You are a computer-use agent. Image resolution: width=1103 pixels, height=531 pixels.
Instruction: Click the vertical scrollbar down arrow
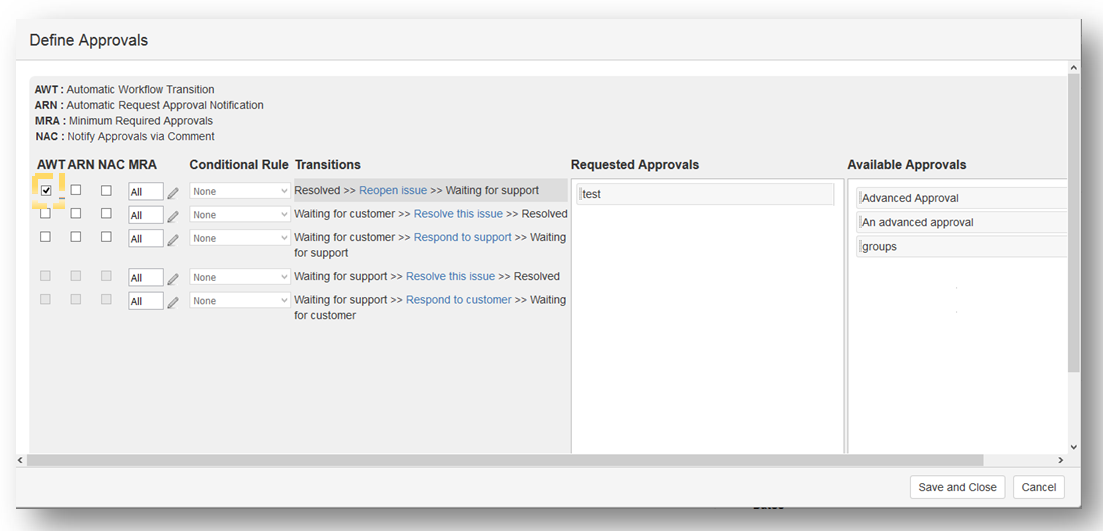[x=1074, y=447]
